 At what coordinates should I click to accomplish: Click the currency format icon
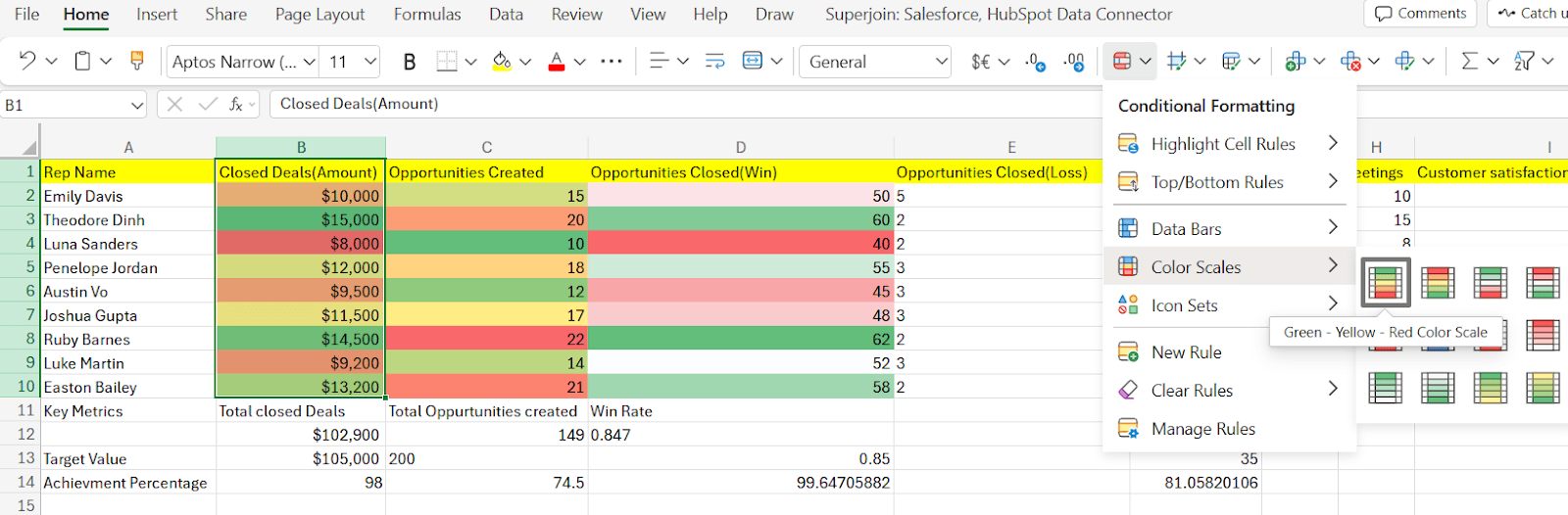point(981,62)
